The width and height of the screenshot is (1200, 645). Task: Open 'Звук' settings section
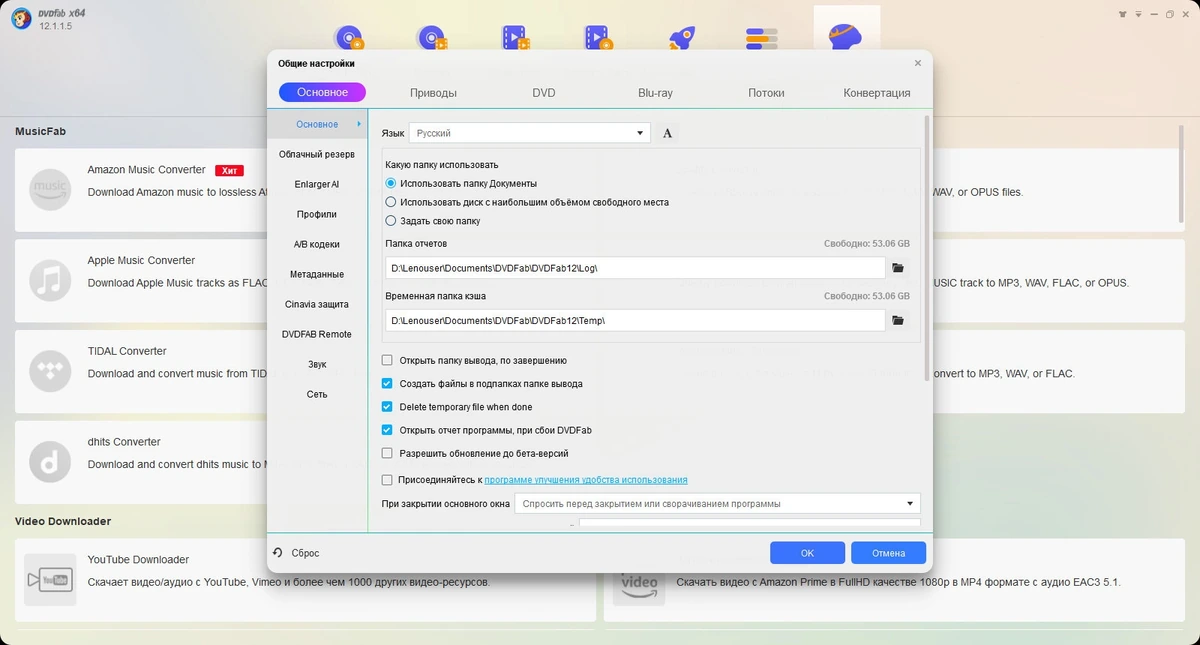click(x=317, y=364)
